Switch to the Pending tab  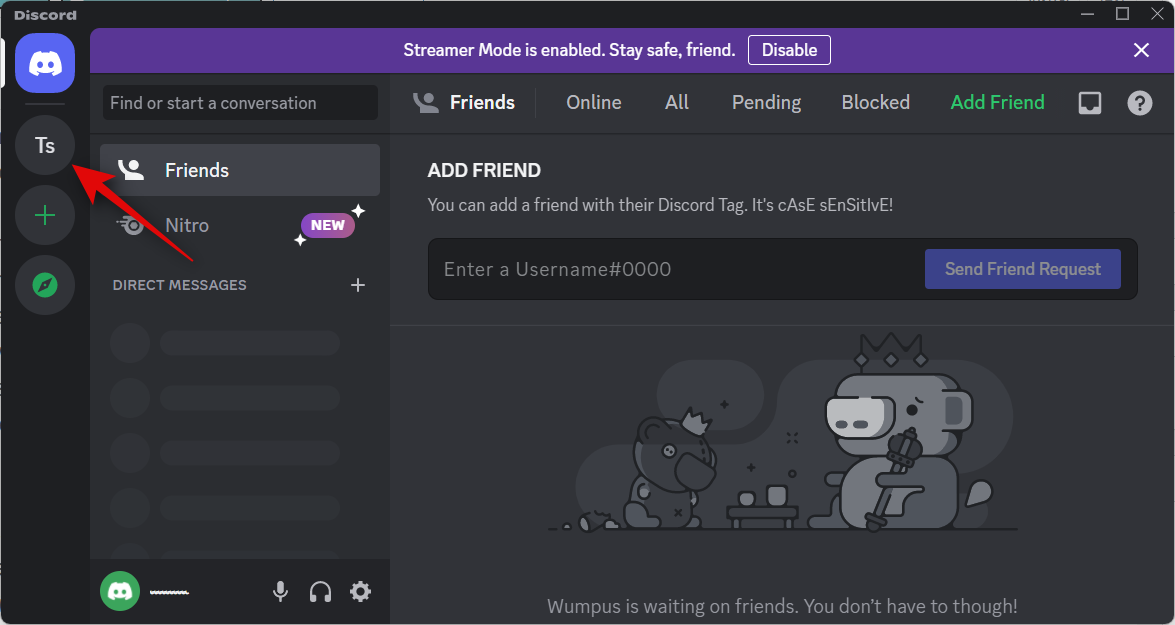point(766,103)
